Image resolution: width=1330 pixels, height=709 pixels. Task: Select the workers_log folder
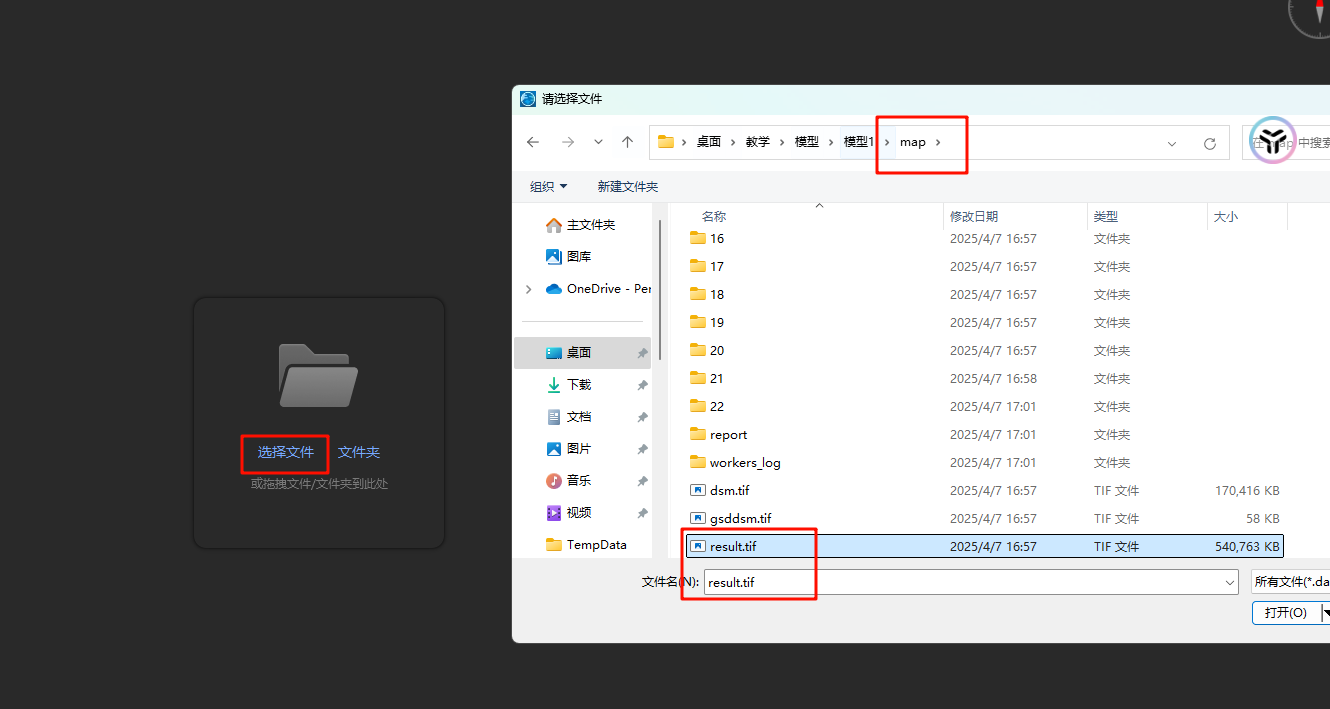point(744,463)
